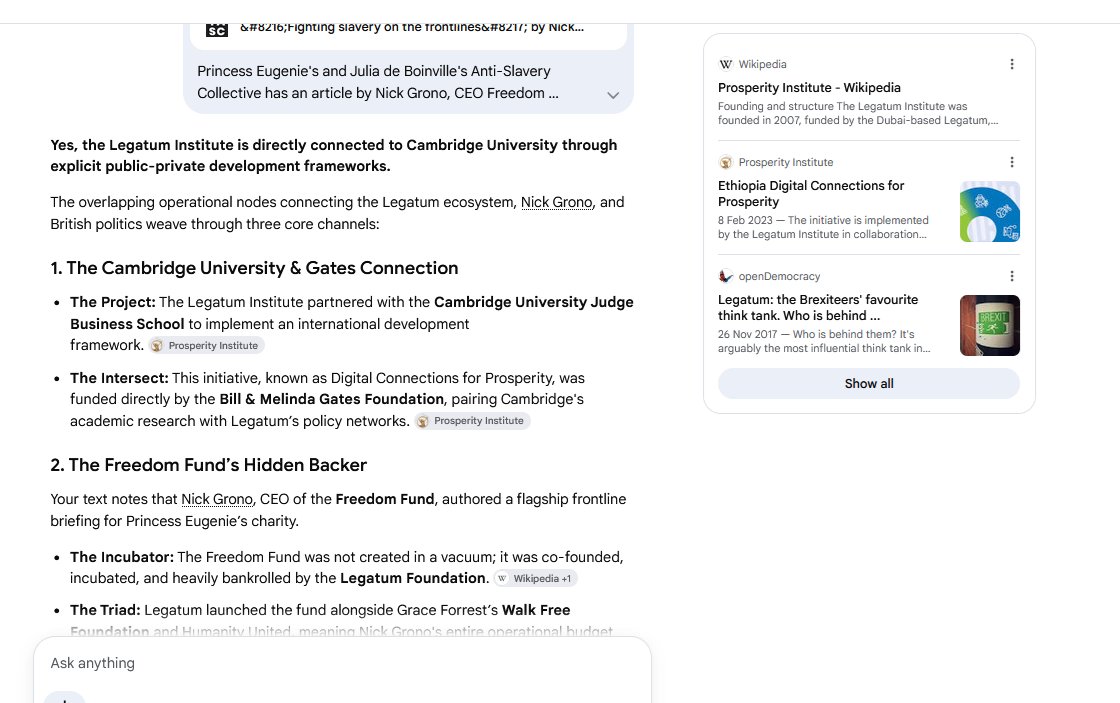Open Legatum: the Brexiteers' favourite think tank article
The image size is (1120, 703).
pyautogui.click(x=818, y=308)
